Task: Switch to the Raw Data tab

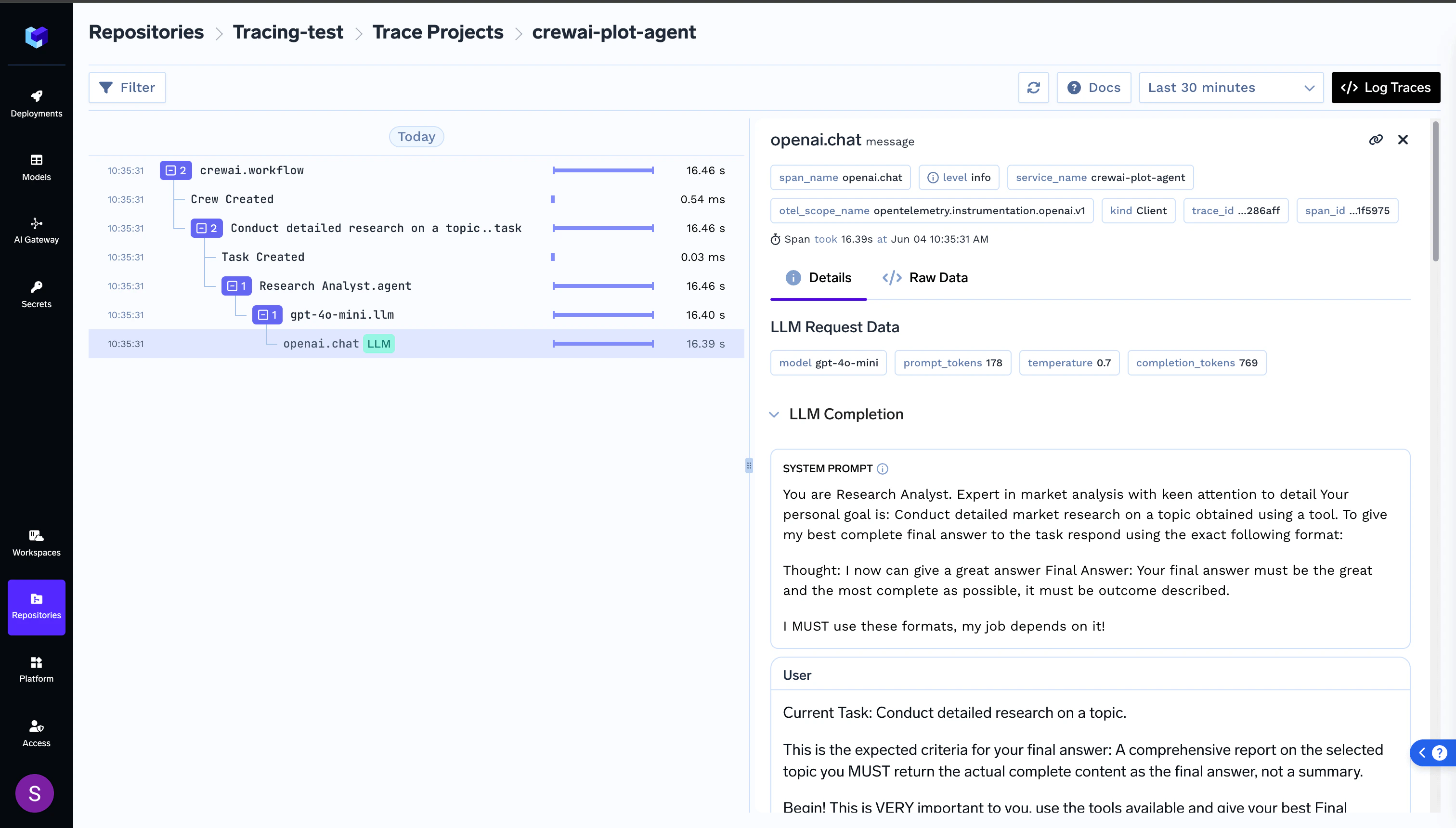Action: point(925,277)
